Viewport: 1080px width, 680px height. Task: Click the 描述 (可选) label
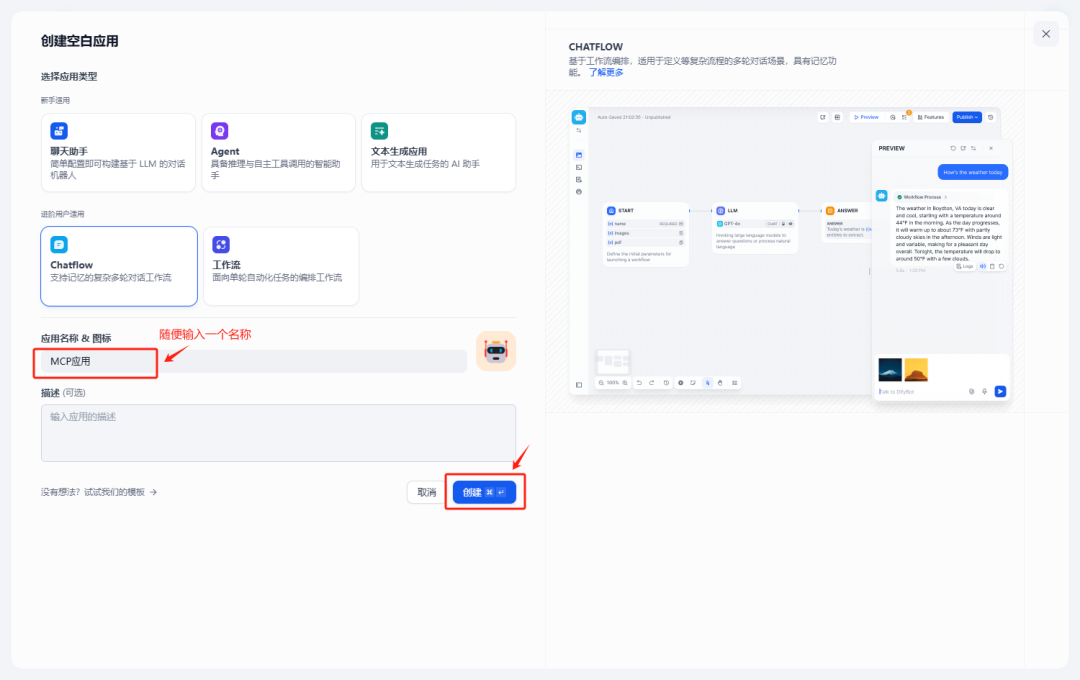63,393
